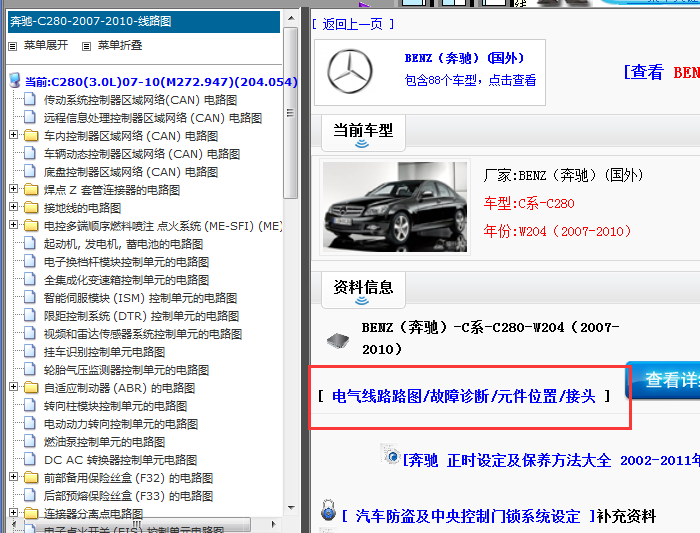The width and height of the screenshot is (700, 533).
Task: Click the tree panel vertical scrollbar thumb
Action: click(x=291, y=113)
